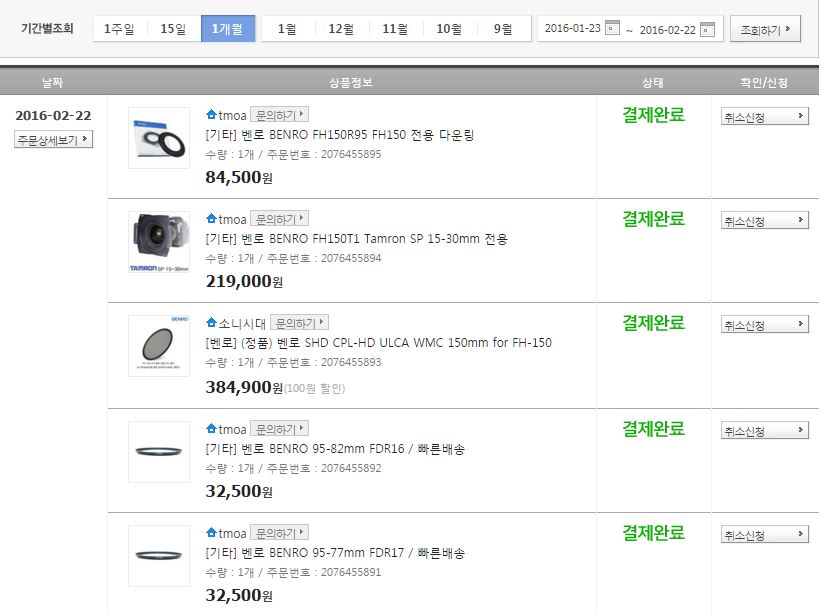Click the start date field 2016-01-23
Viewport: 823px width, 615px height.
pos(573,28)
